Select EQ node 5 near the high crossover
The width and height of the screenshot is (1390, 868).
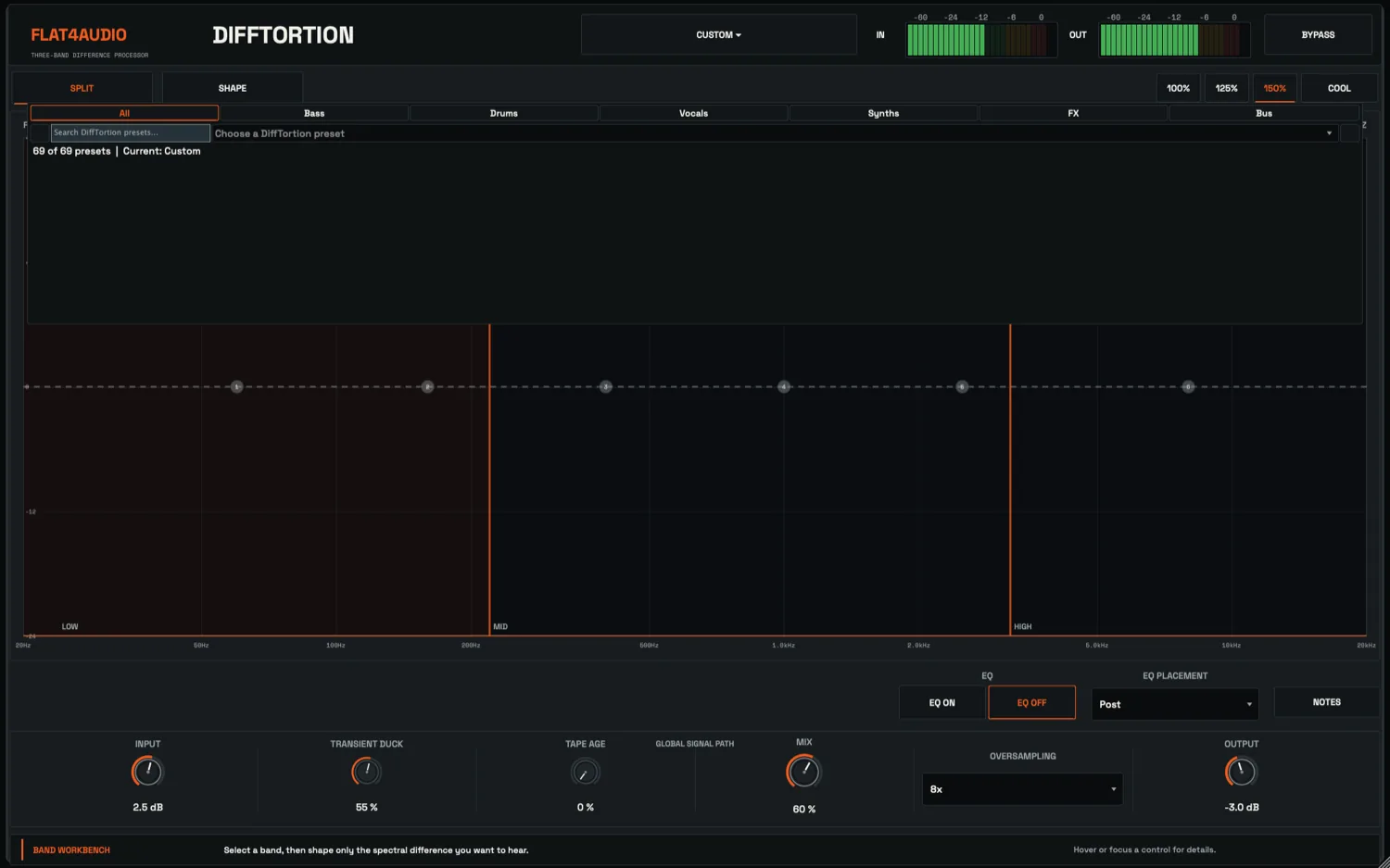[x=962, y=386]
